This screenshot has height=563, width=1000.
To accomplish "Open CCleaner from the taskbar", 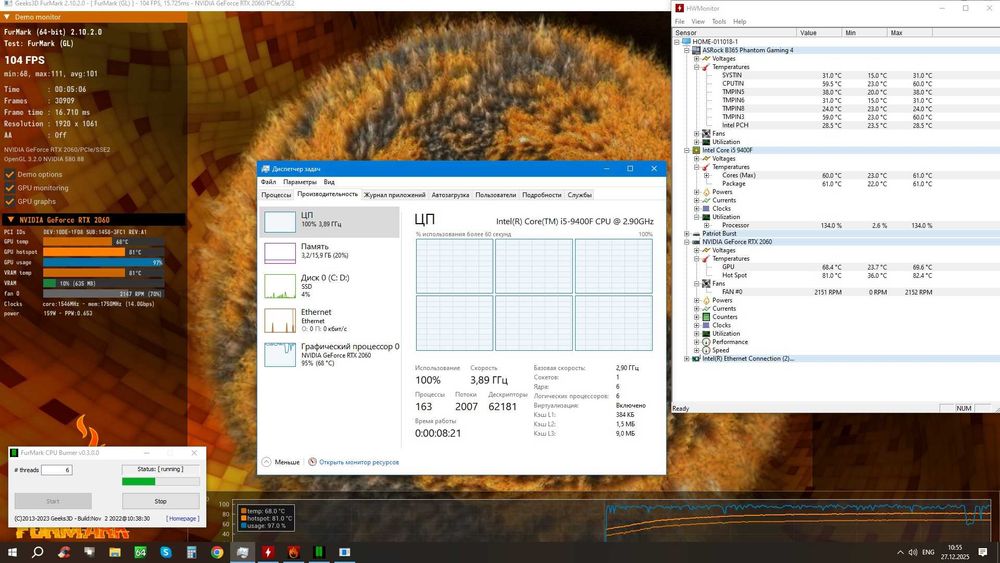I will (64, 552).
